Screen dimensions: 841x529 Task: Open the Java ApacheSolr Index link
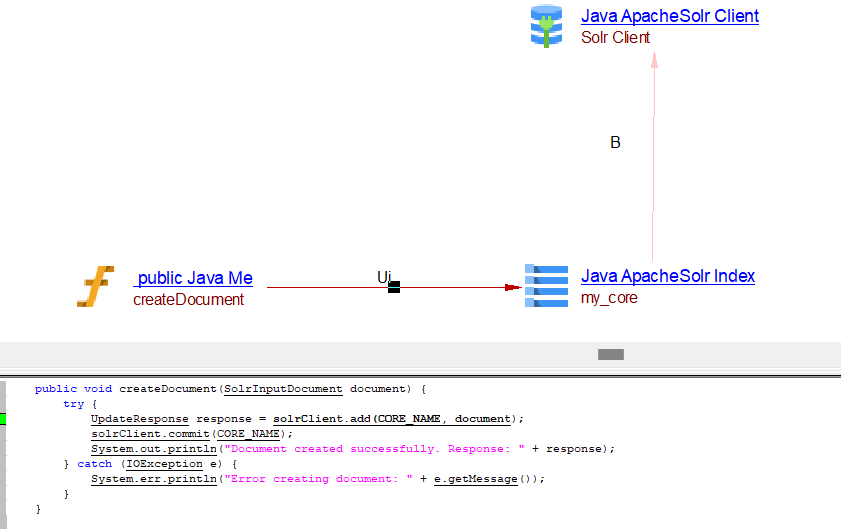point(667,276)
